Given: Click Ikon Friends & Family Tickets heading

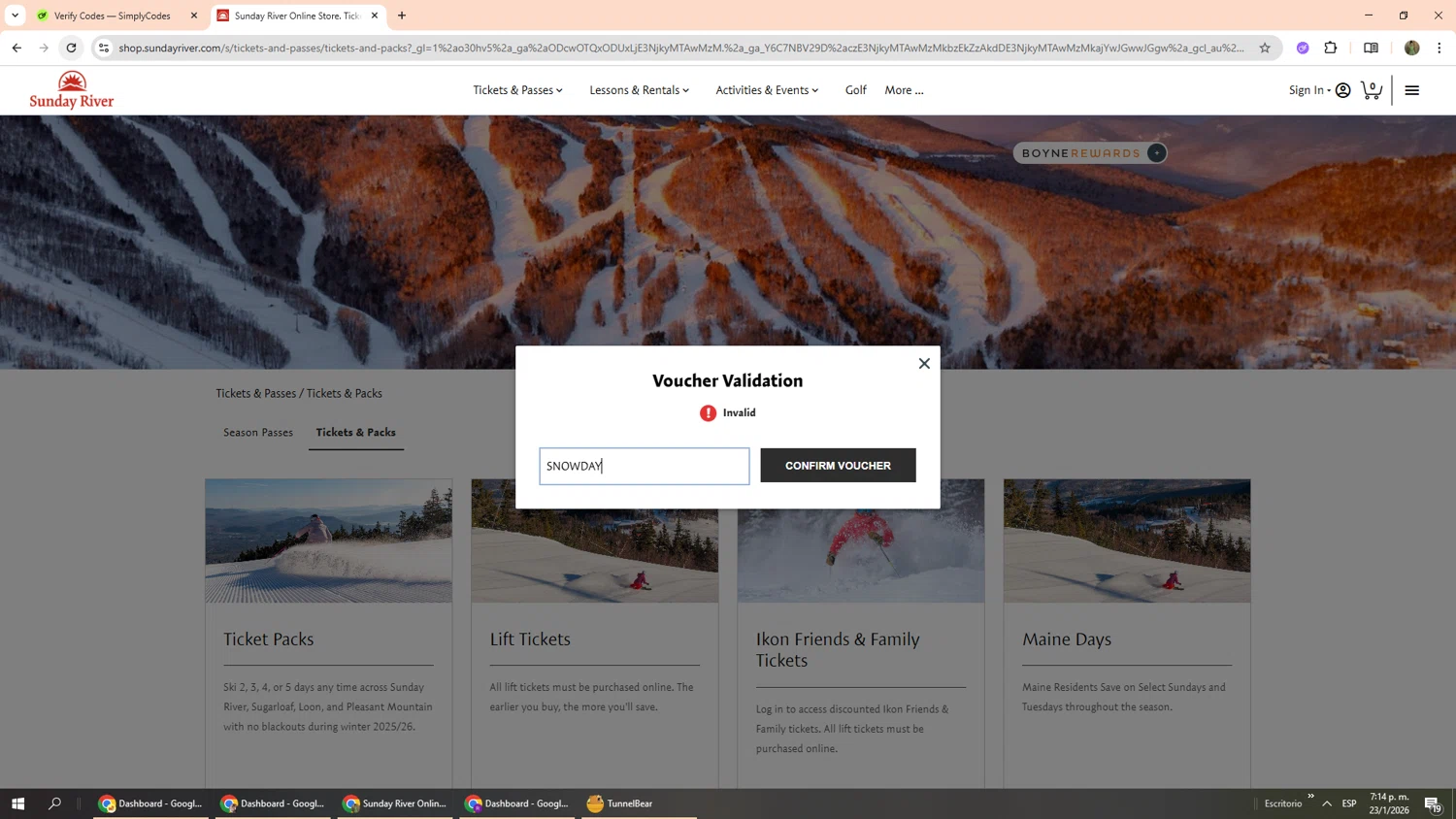Looking at the screenshot, I should (838, 650).
